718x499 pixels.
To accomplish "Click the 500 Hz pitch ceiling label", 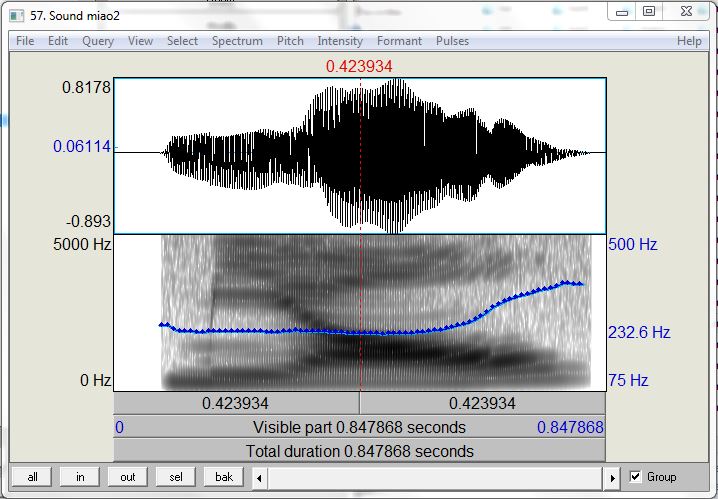I will point(632,244).
